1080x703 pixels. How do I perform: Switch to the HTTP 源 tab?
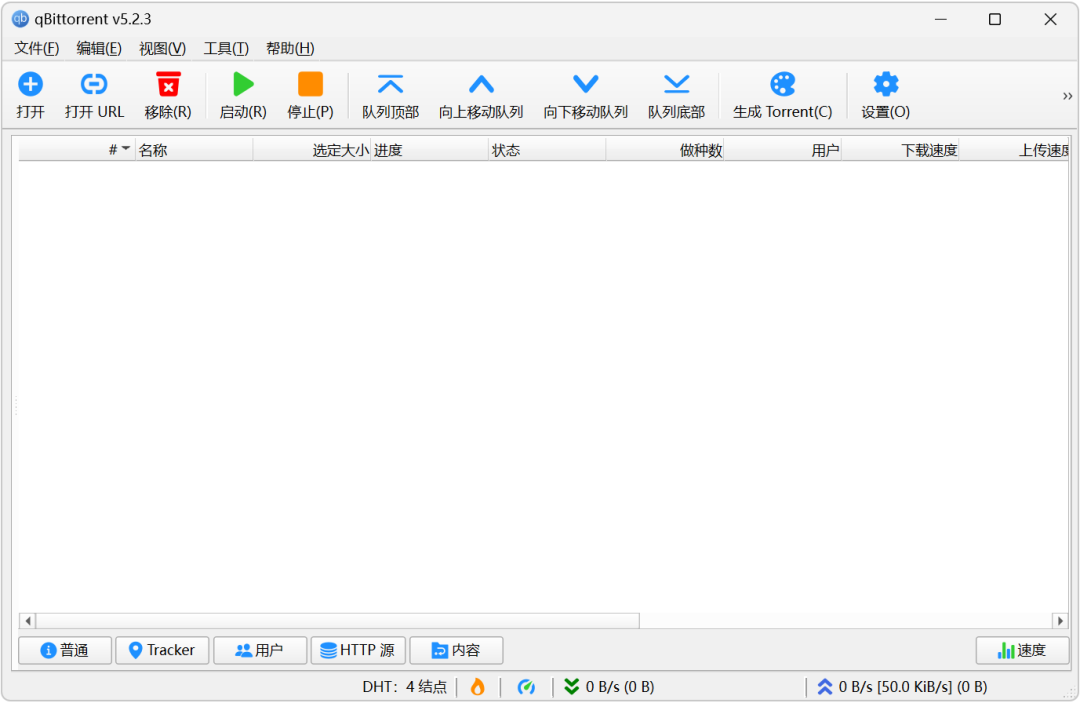click(x=358, y=650)
